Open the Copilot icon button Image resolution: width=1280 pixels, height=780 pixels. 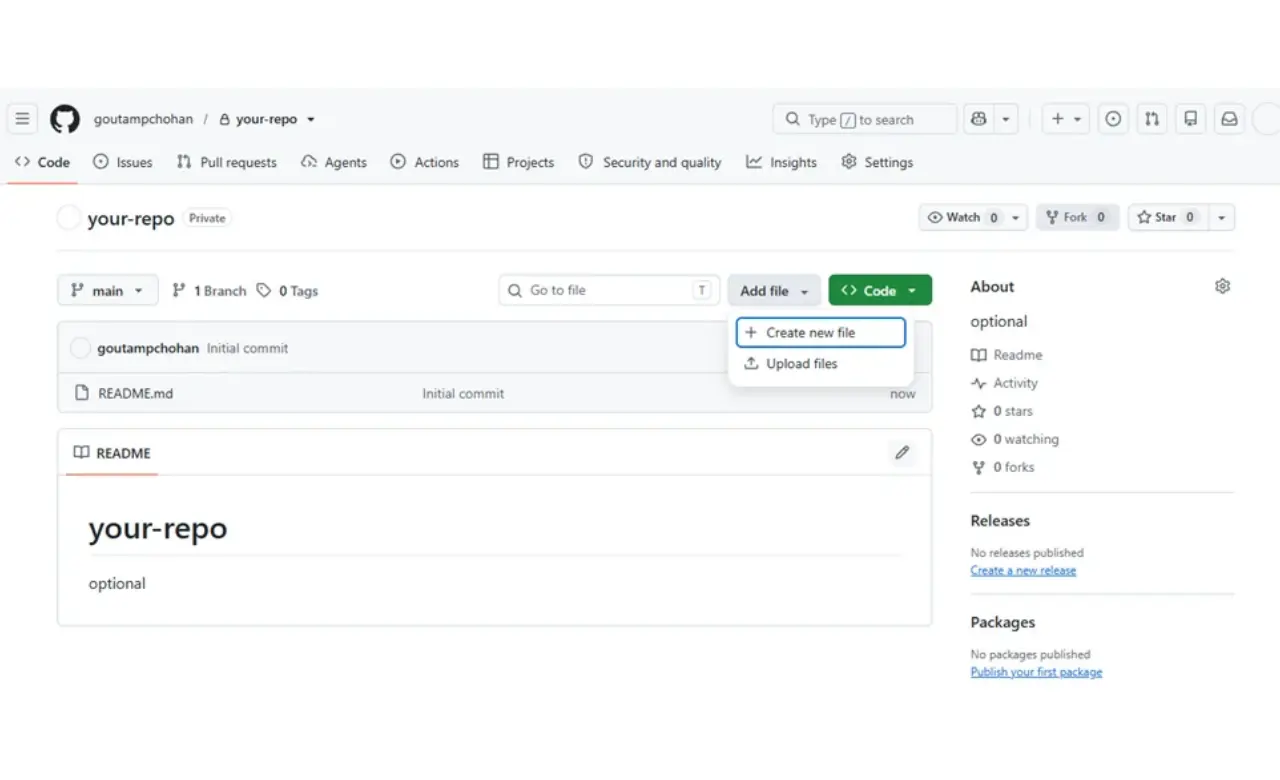tap(979, 119)
